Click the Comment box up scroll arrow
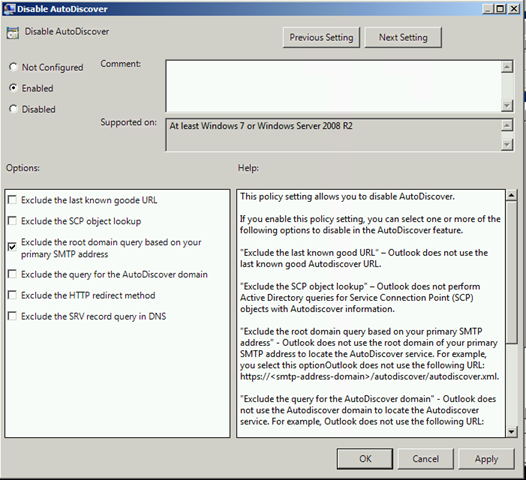 [x=507, y=67]
